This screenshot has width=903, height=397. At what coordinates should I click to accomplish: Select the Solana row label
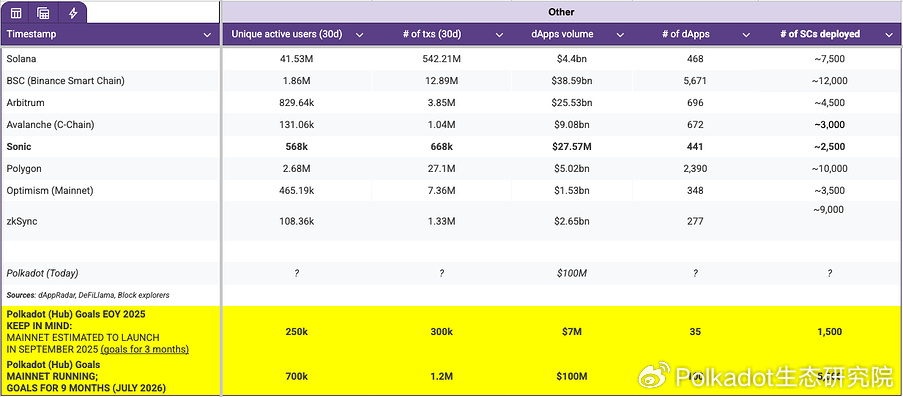coord(21,59)
